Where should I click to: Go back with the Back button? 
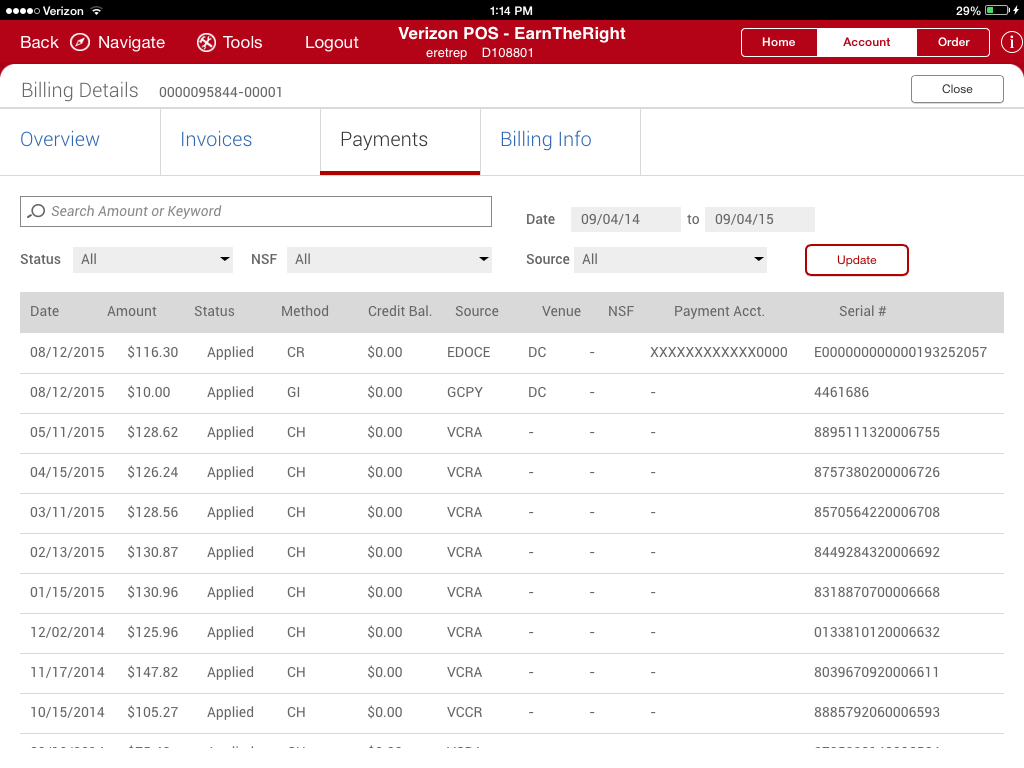click(x=39, y=42)
